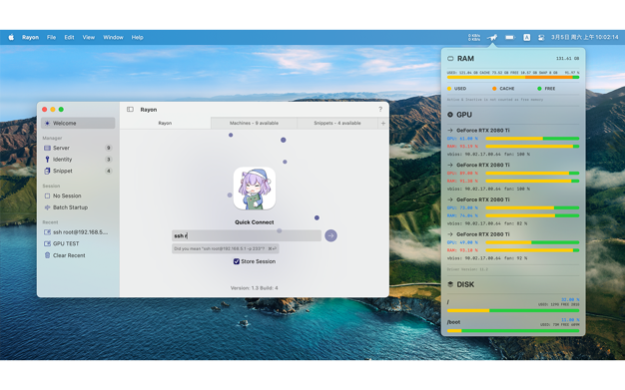Click the /boot disk usage bar
Screen dimensions: 625x390
[513, 331]
